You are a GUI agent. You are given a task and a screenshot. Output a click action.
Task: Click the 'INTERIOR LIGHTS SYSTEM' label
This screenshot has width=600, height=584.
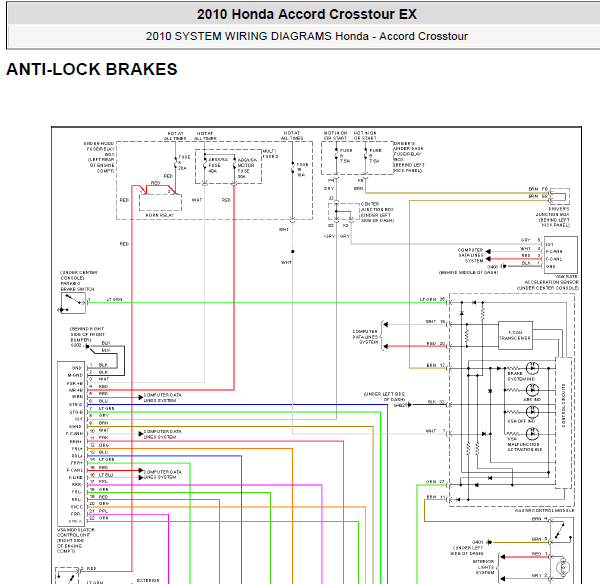click(x=483, y=567)
